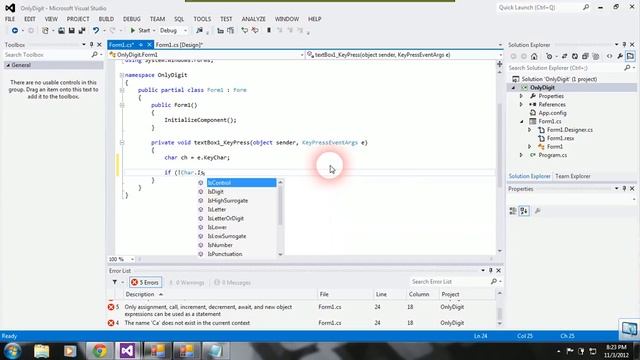Click in the Search Error List field
Image resolution: width=640 pixels, height=360 pixels.
449,282
